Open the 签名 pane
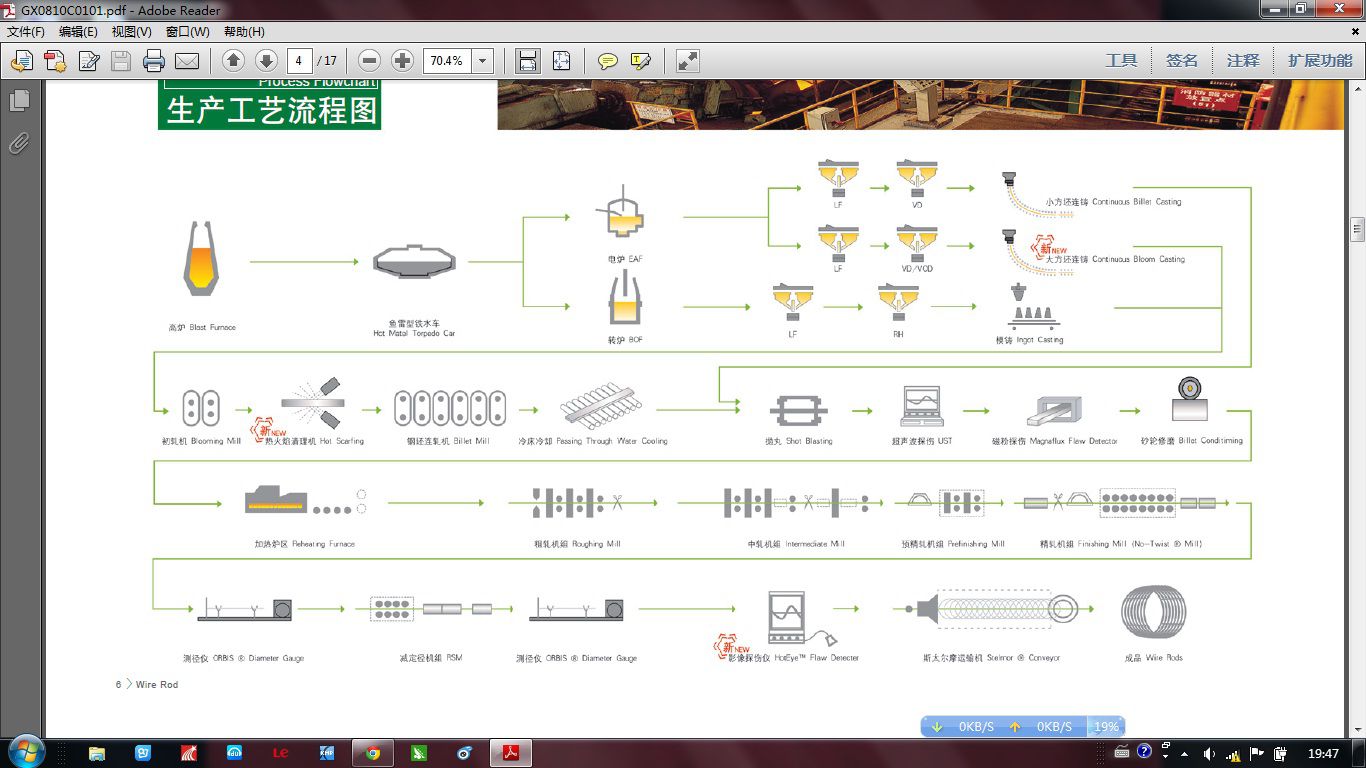 [x=1182, y=61]
